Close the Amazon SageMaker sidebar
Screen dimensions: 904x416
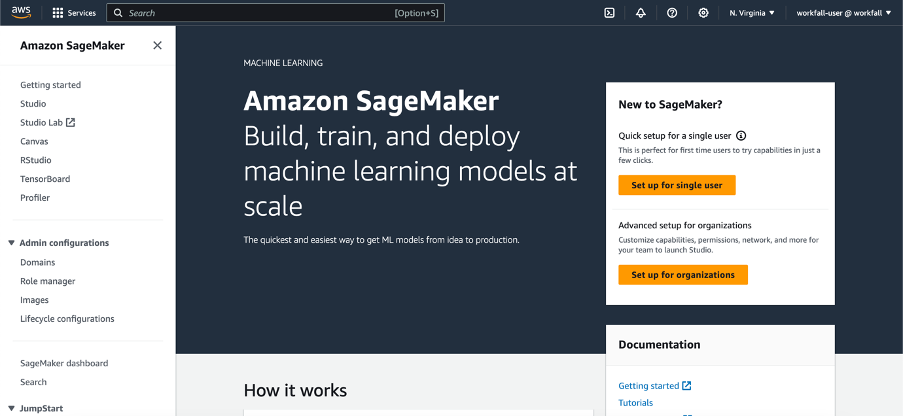tap(157, 46)
